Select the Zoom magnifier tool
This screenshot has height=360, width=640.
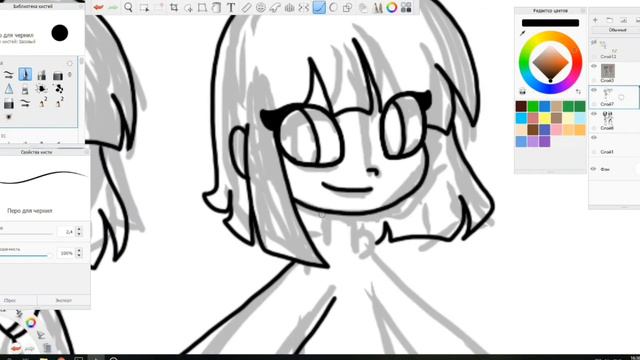[128, 7]
